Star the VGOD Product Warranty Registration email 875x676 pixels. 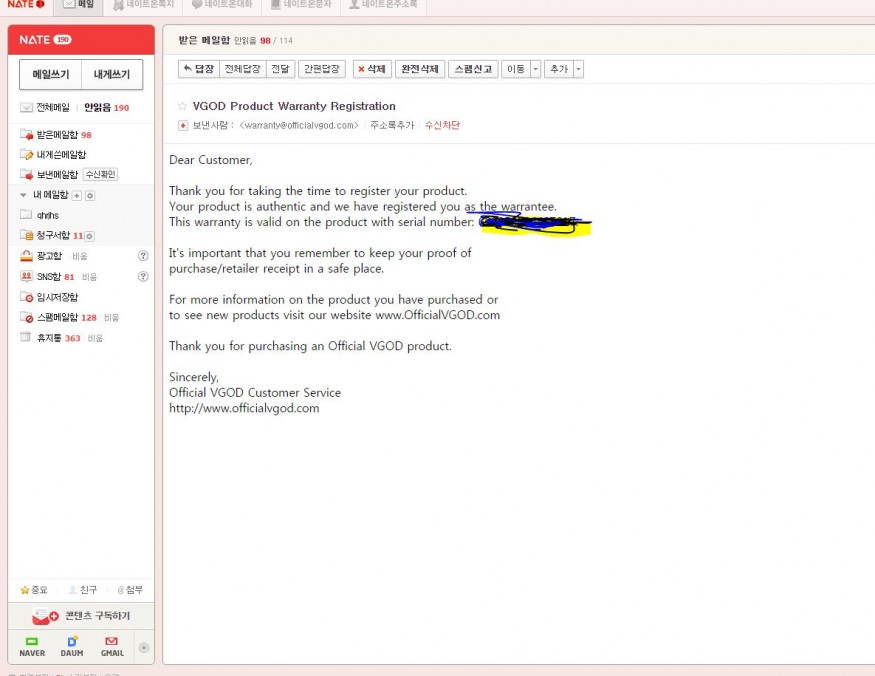(x=182, y=106)
